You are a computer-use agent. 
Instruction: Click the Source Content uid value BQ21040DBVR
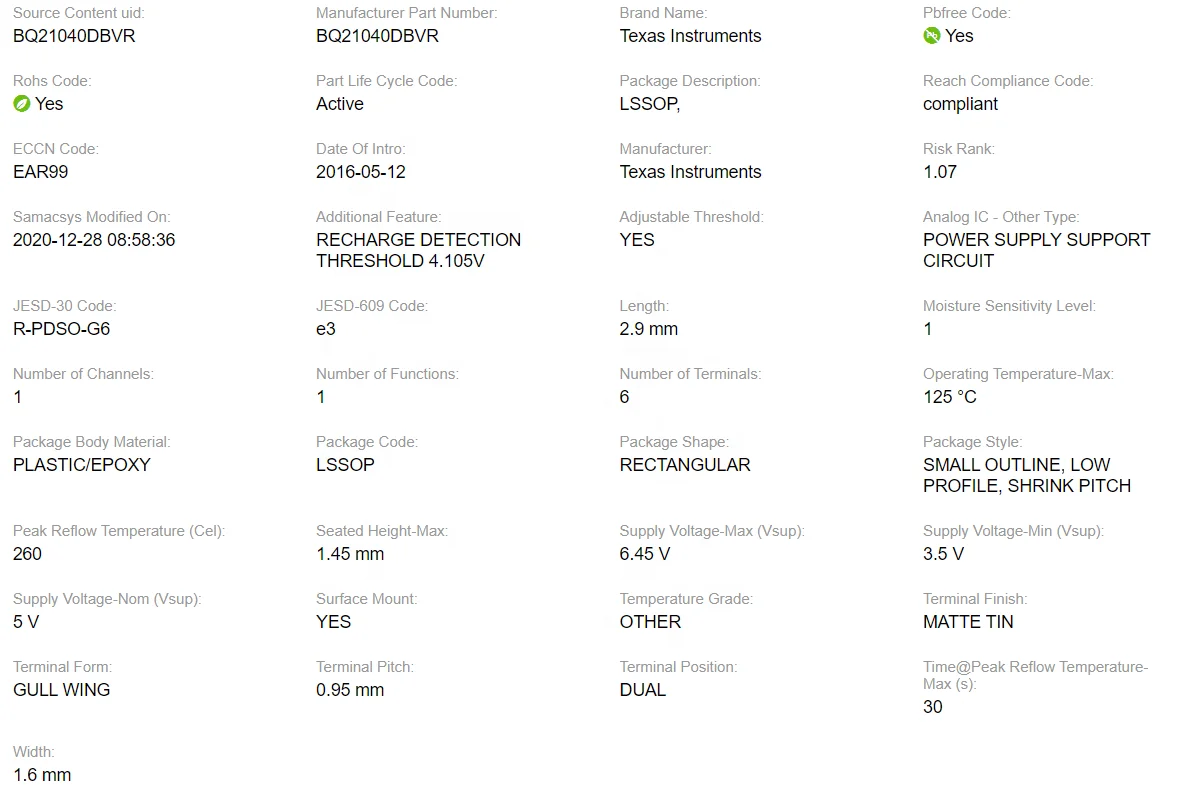(x=74, y=36)
